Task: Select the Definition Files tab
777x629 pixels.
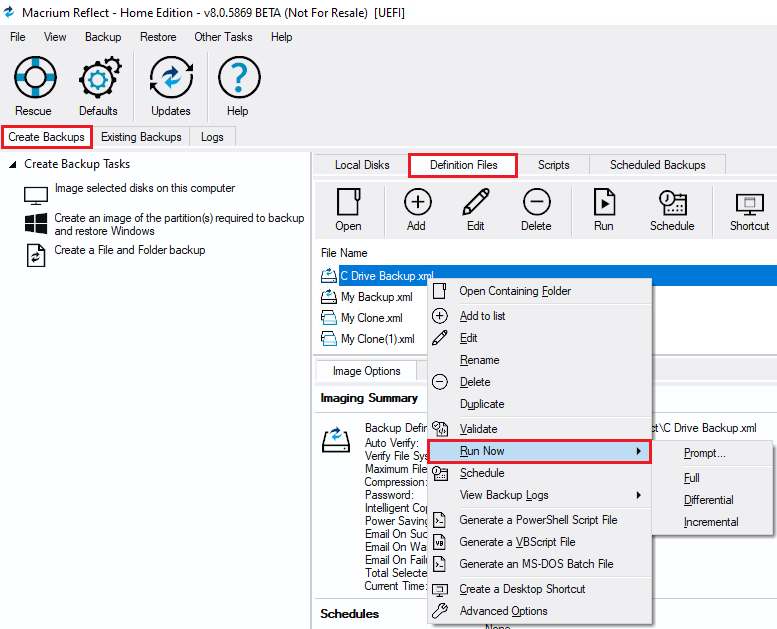Action: click(x=463, y=165)
